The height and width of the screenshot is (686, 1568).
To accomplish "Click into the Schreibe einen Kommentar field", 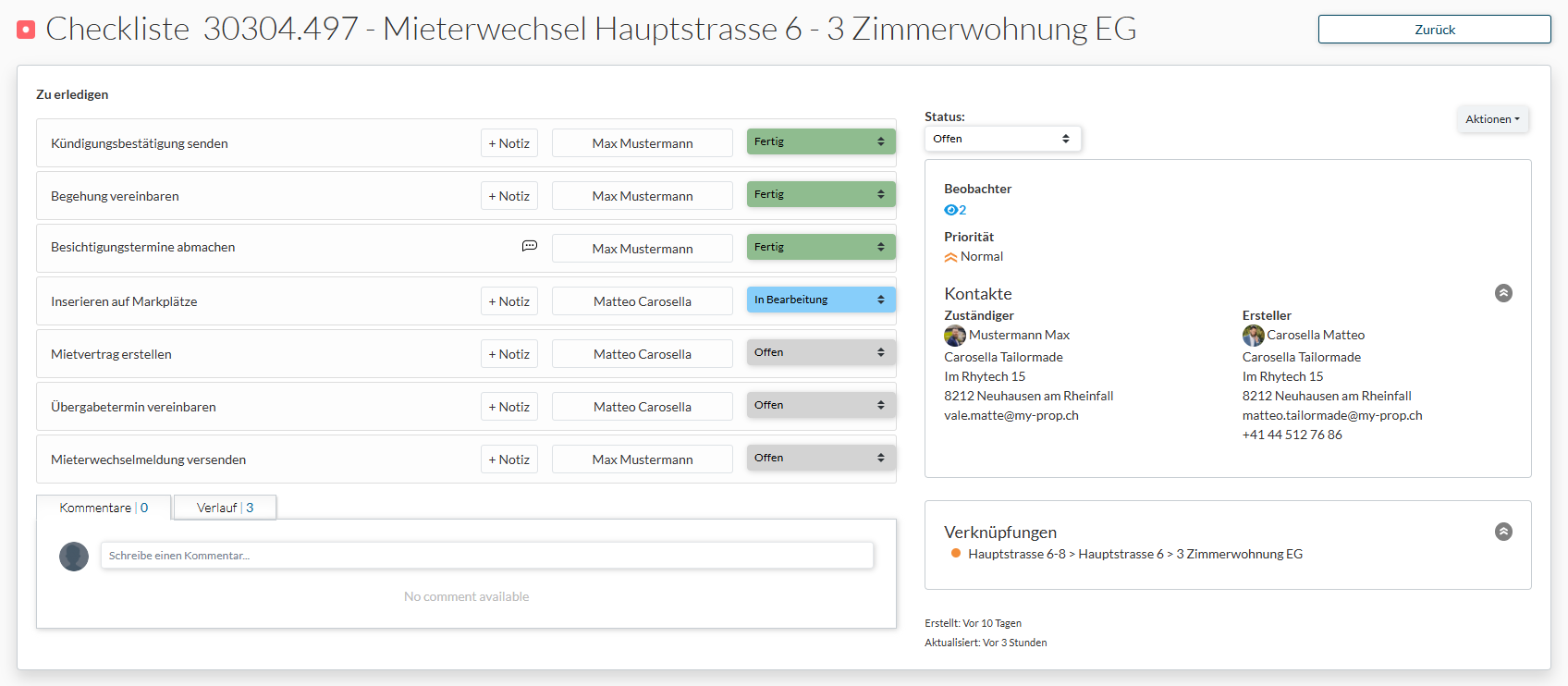I will coord(486,556).
